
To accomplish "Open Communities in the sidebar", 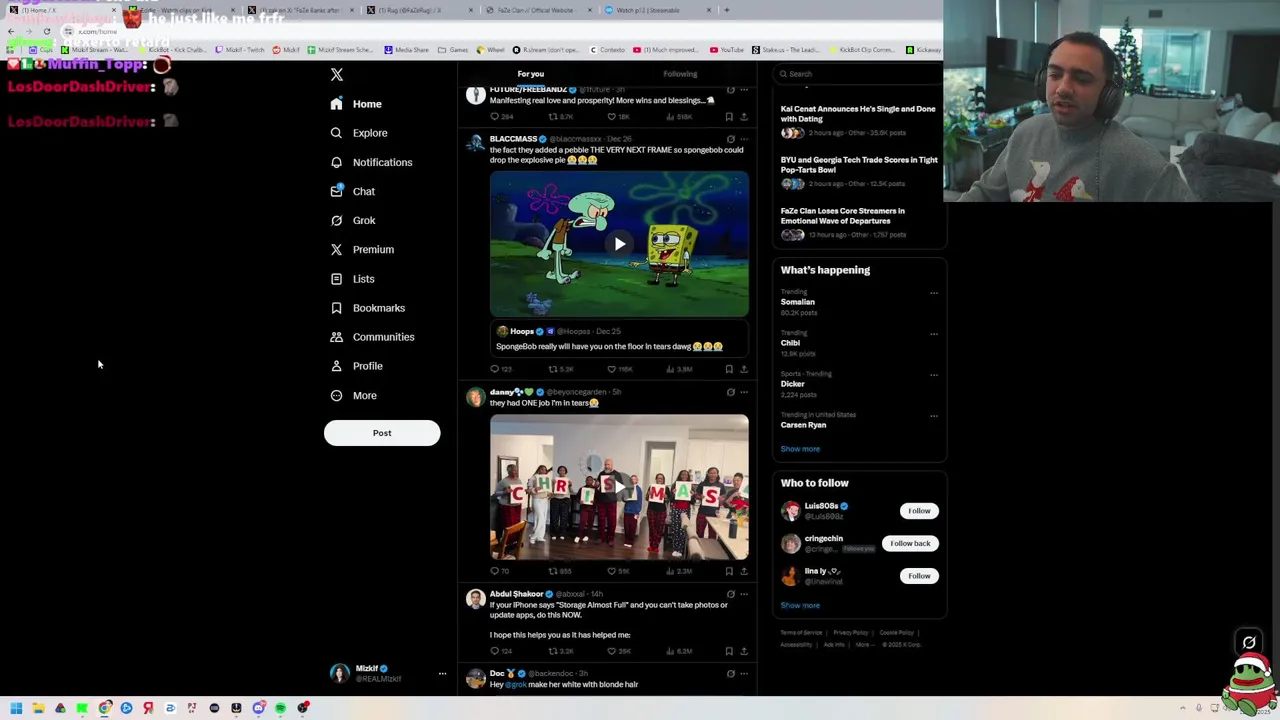I will pyautogui.click(x=372, y=337).
